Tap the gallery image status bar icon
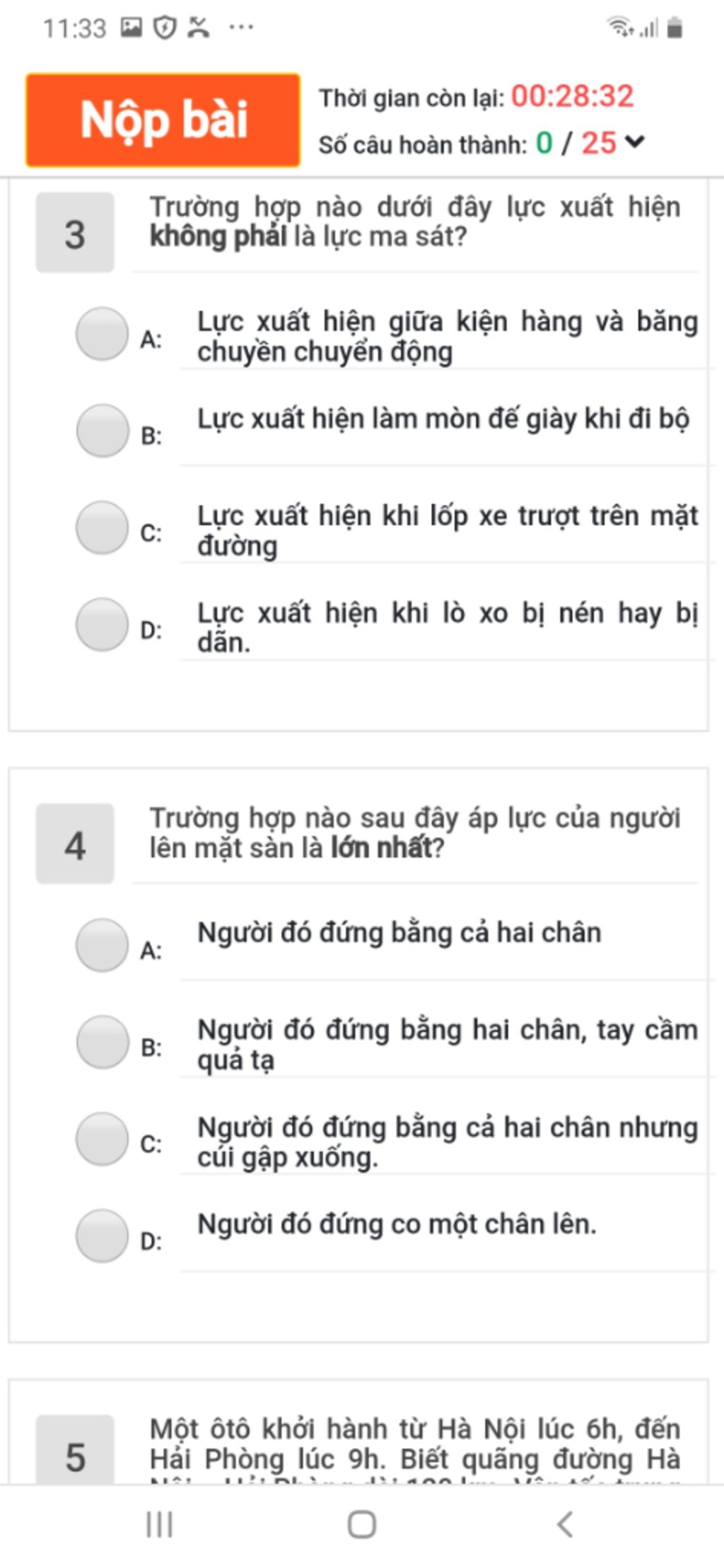The height and width of the screenshot is (1568, 724). [132, 28]
